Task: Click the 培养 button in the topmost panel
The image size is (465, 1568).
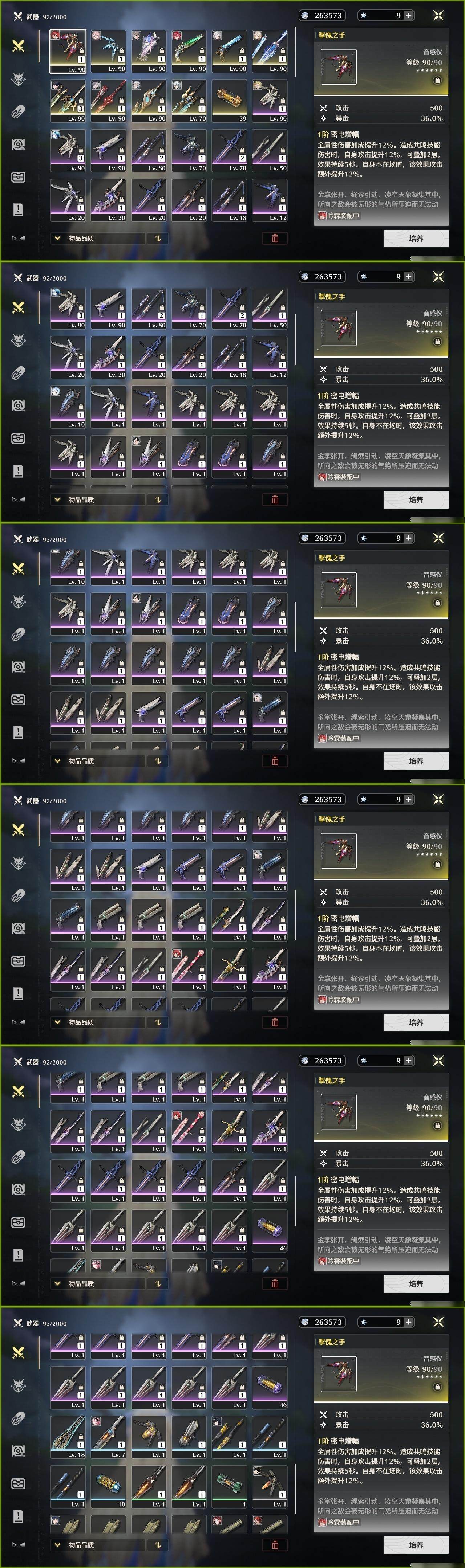Action: [416, 238]
